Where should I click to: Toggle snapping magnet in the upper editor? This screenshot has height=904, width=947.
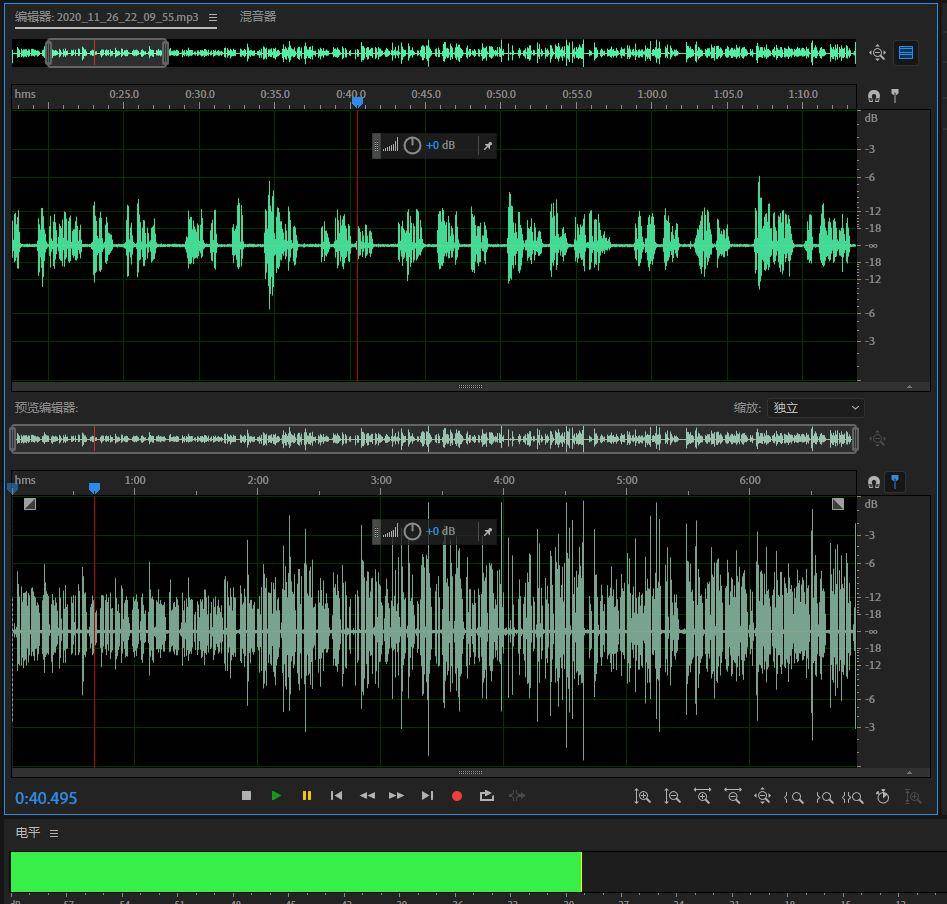874,96
